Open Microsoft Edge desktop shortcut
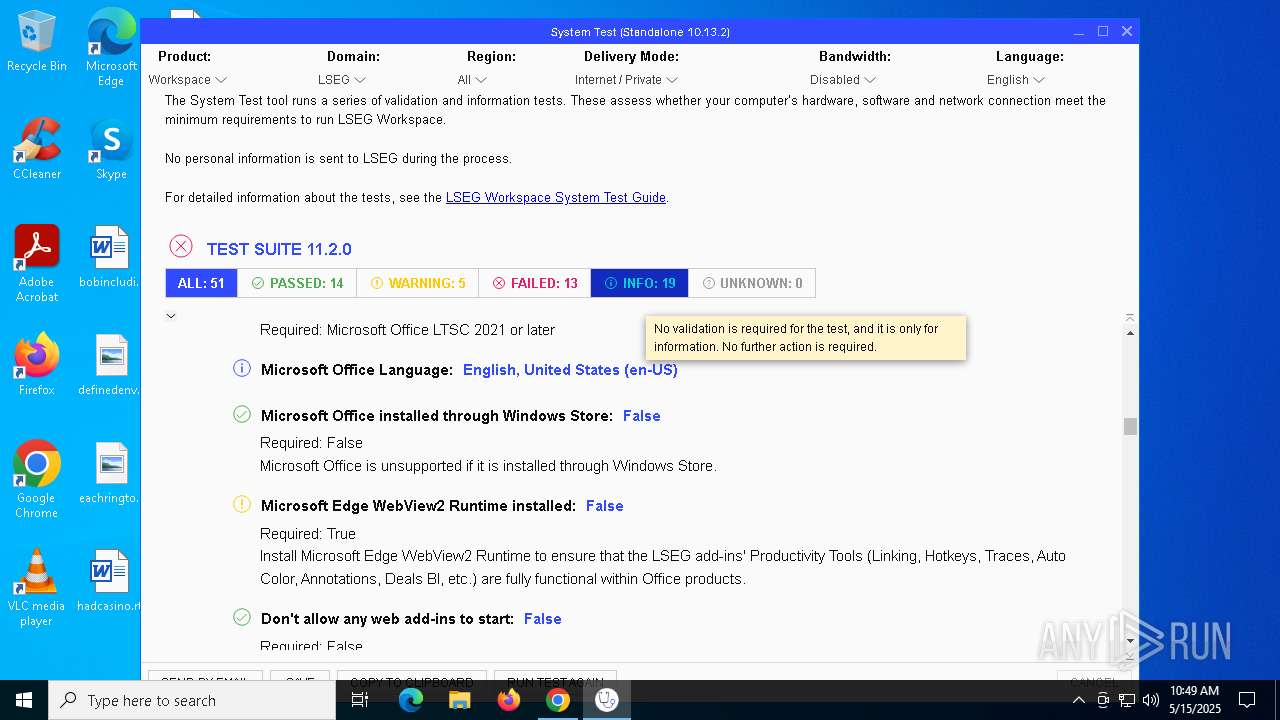 click(111, 47)
